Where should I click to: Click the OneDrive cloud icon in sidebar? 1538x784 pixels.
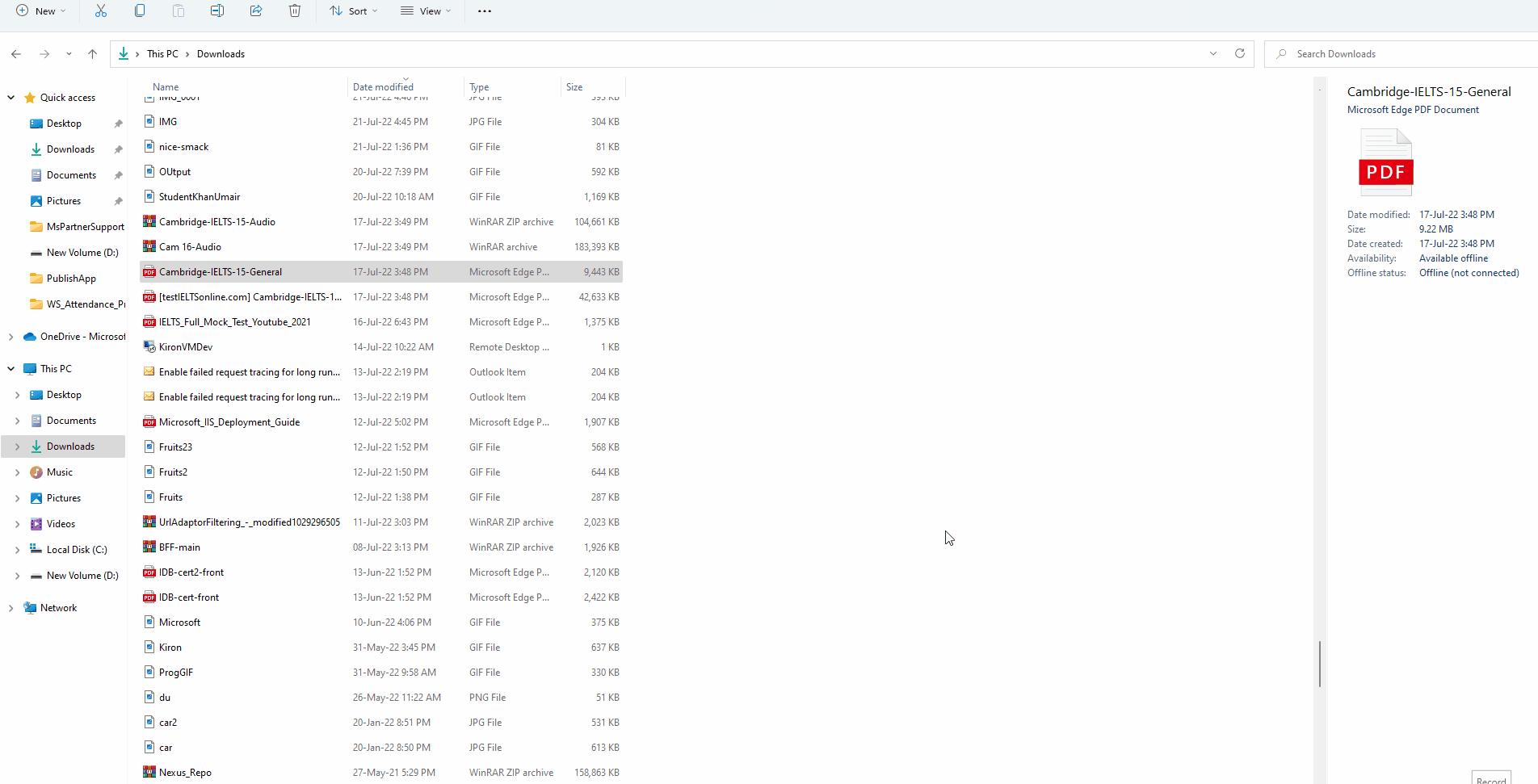[30, 337]
